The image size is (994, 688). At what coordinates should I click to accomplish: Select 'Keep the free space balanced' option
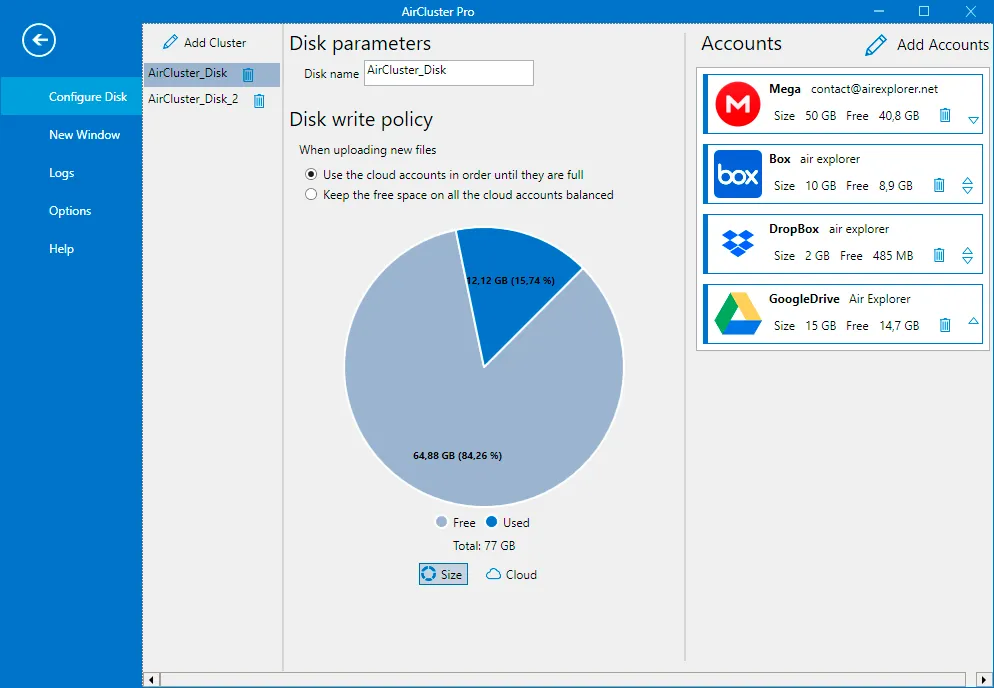pyautogui.click(x=311, y=195)
